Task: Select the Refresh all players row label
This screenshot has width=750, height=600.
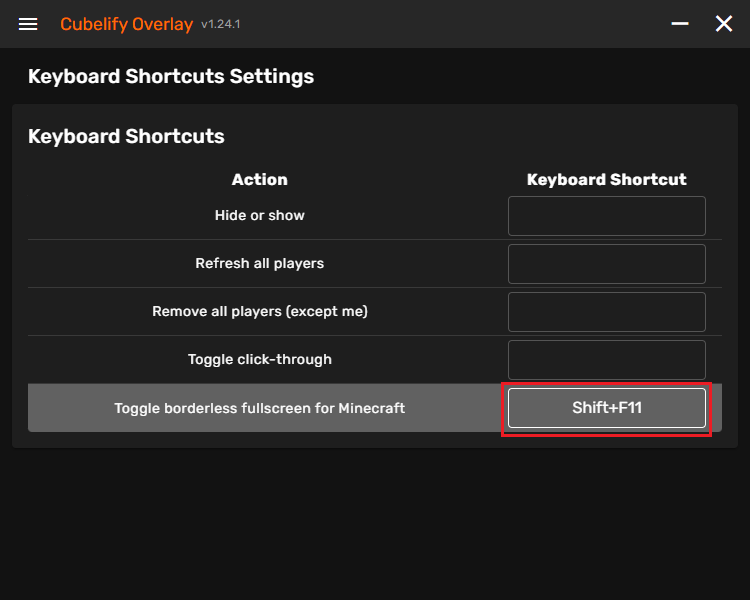Action: (260, 264)
